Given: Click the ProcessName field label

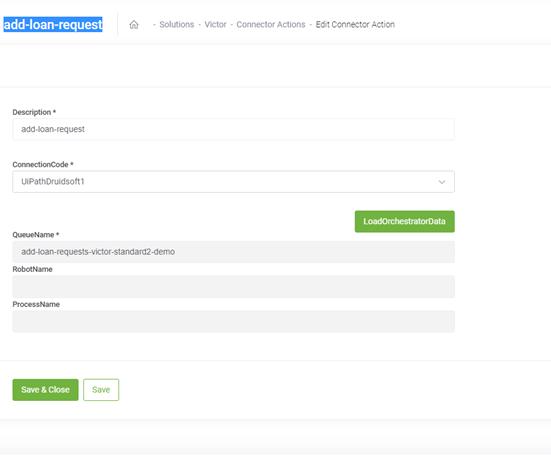Looking at the screenshot, I should coord(36,304).
